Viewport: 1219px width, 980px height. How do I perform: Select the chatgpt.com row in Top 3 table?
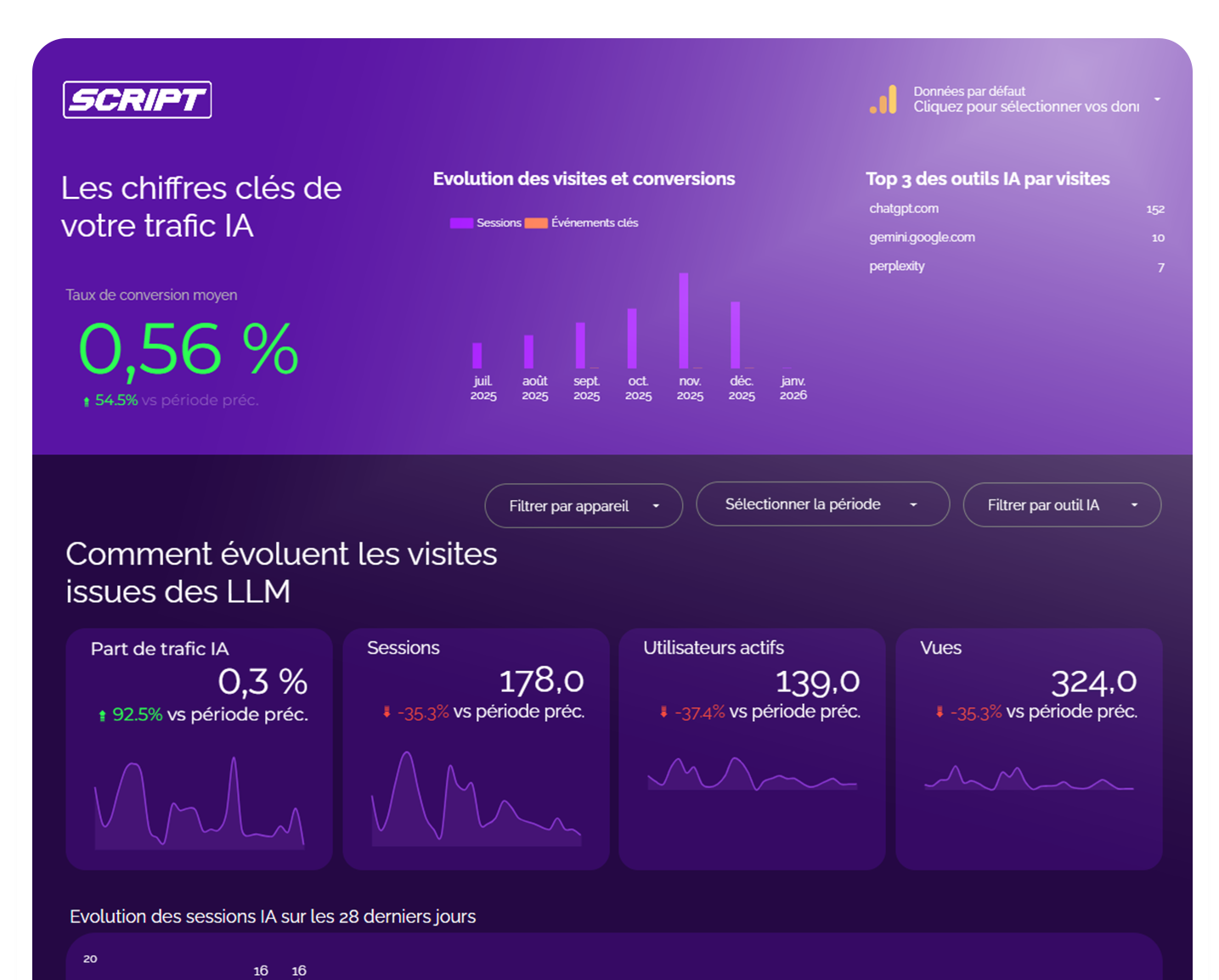1016,209
